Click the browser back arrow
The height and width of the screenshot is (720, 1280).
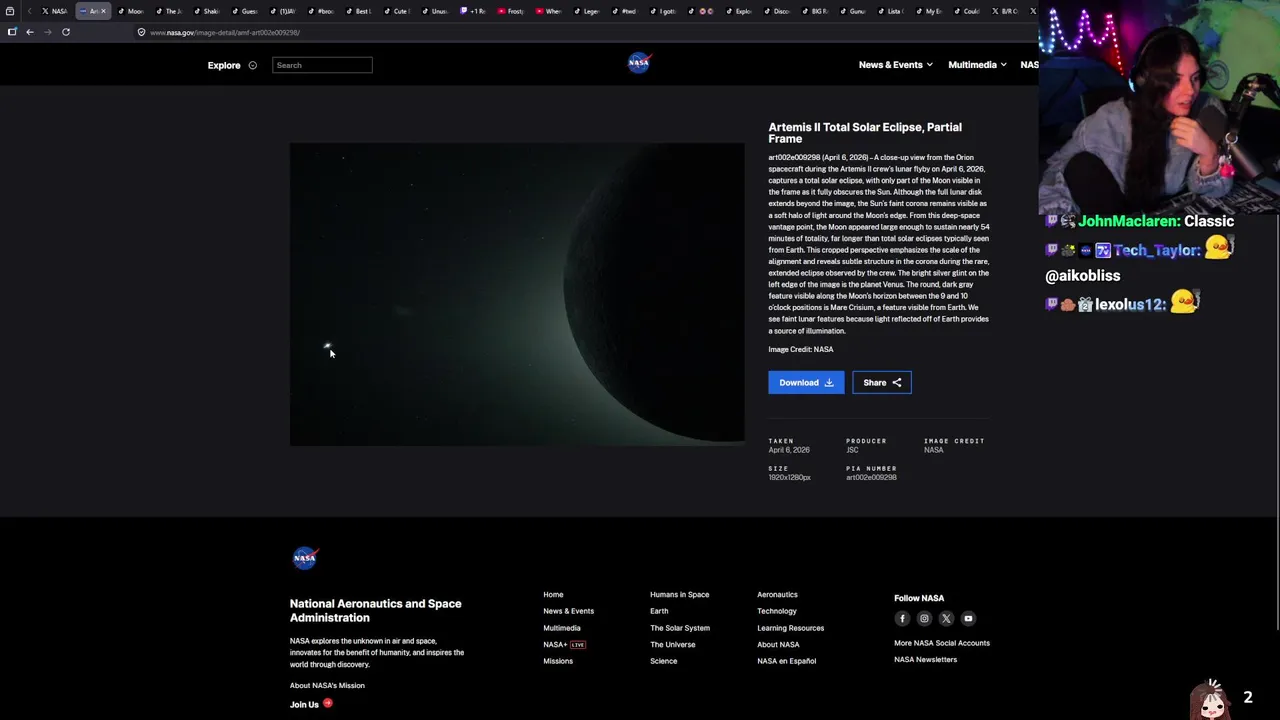tap(30, 32)
